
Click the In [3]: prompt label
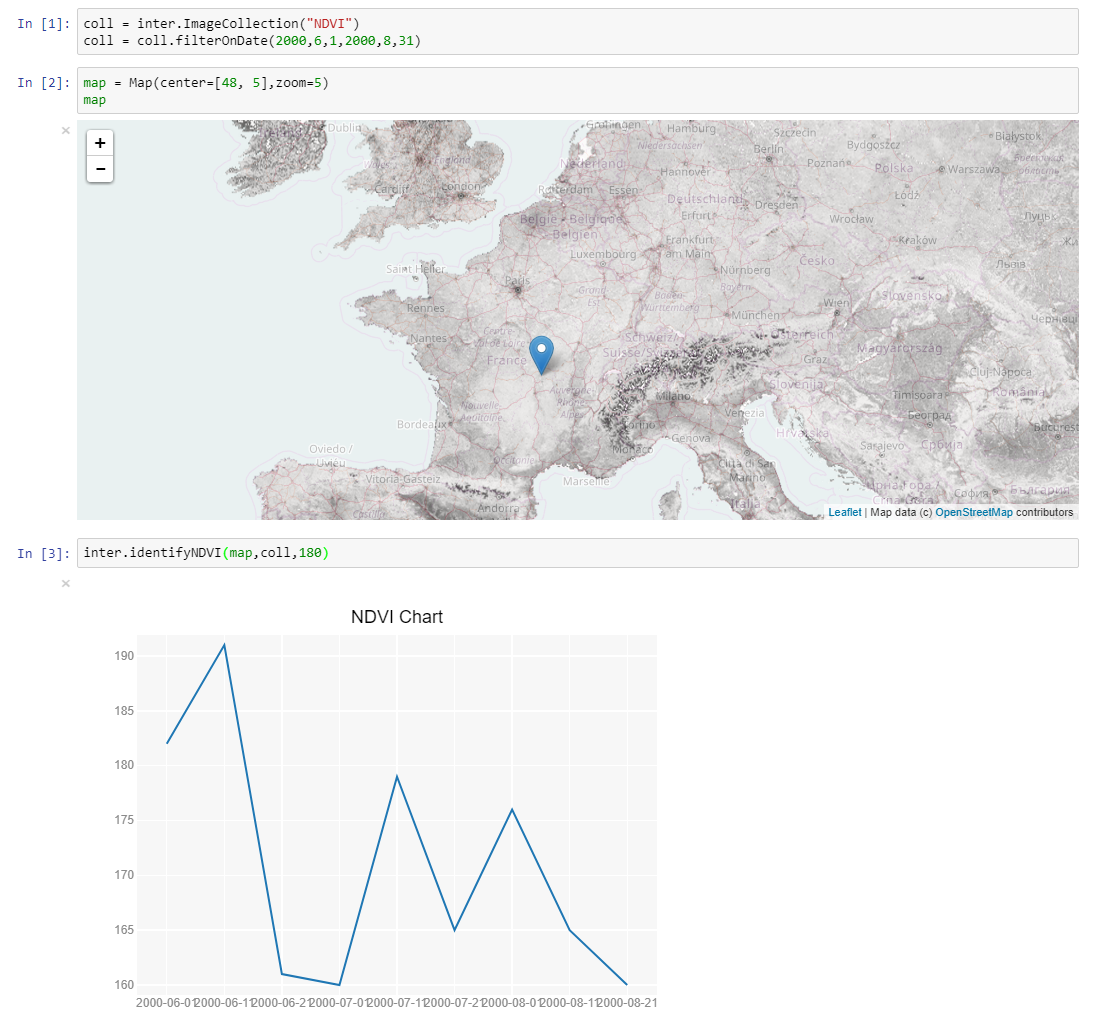pyautogui.click(x=43, y=553)
